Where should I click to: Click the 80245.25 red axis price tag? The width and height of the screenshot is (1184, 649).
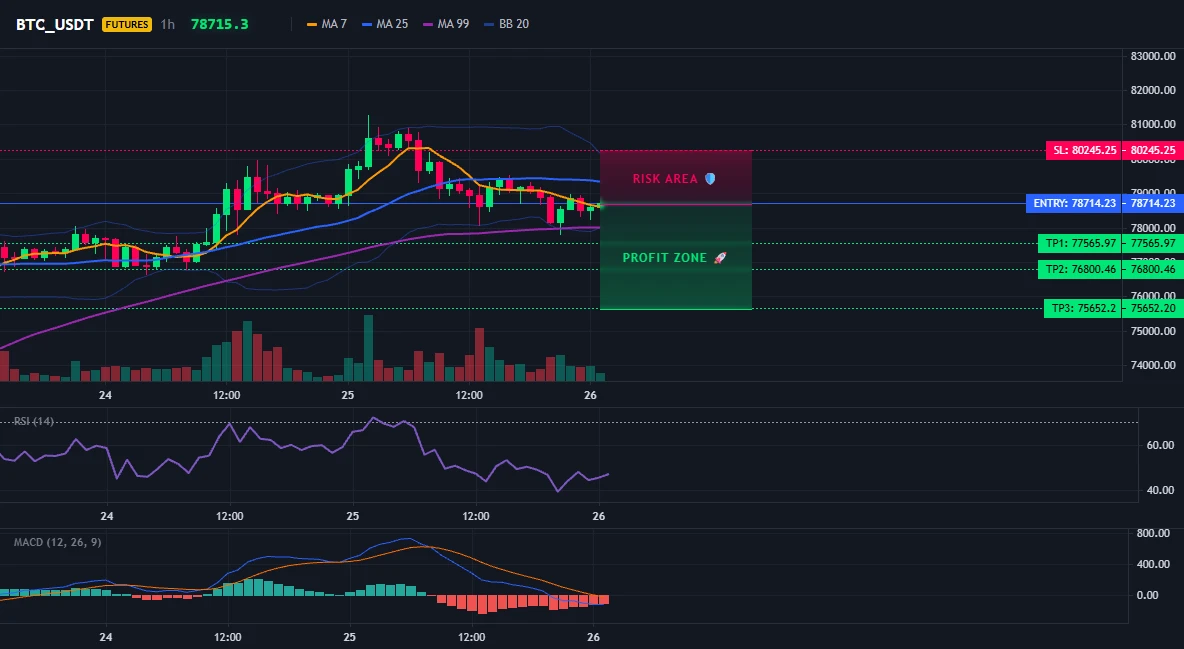click(x=1152, y=150)
